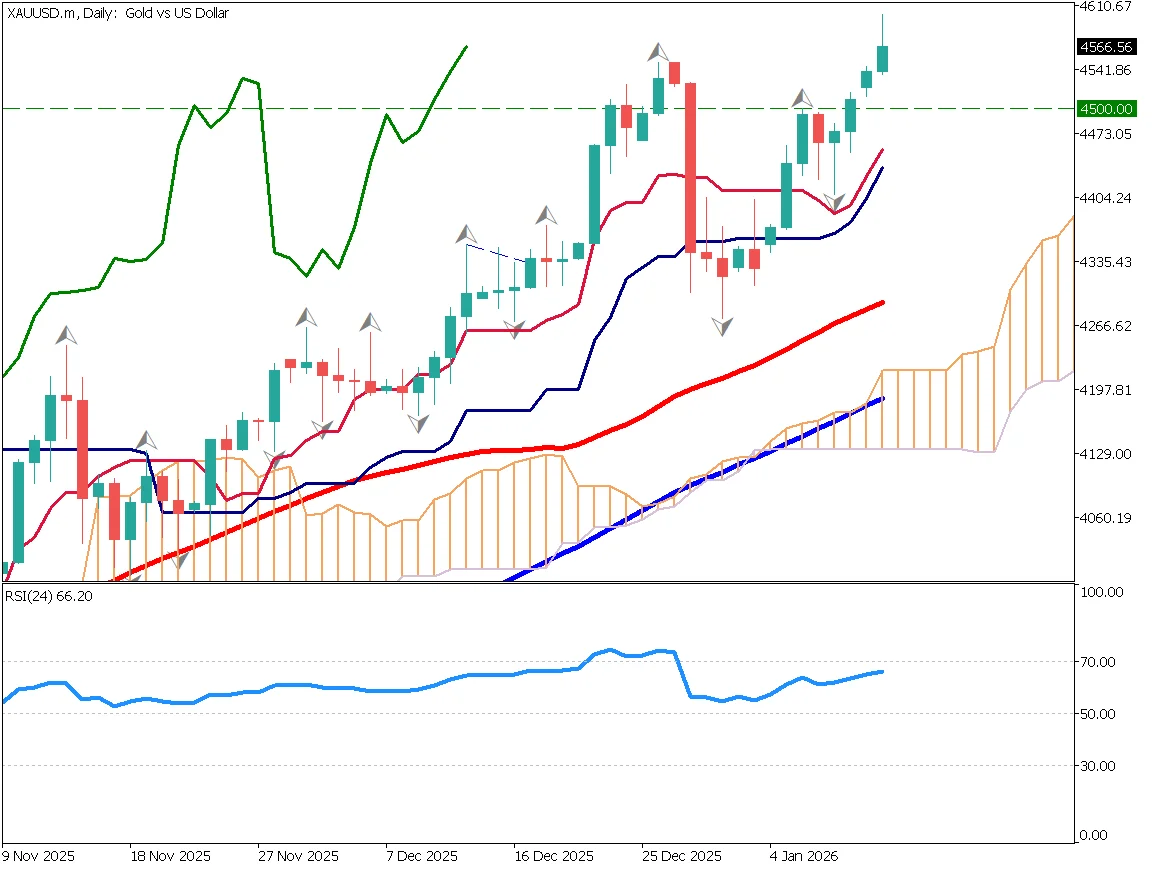Select the leftmost up fractal arrow on the chart
The height and width of the screenshot is (870, 1152).
pos(66,334)
